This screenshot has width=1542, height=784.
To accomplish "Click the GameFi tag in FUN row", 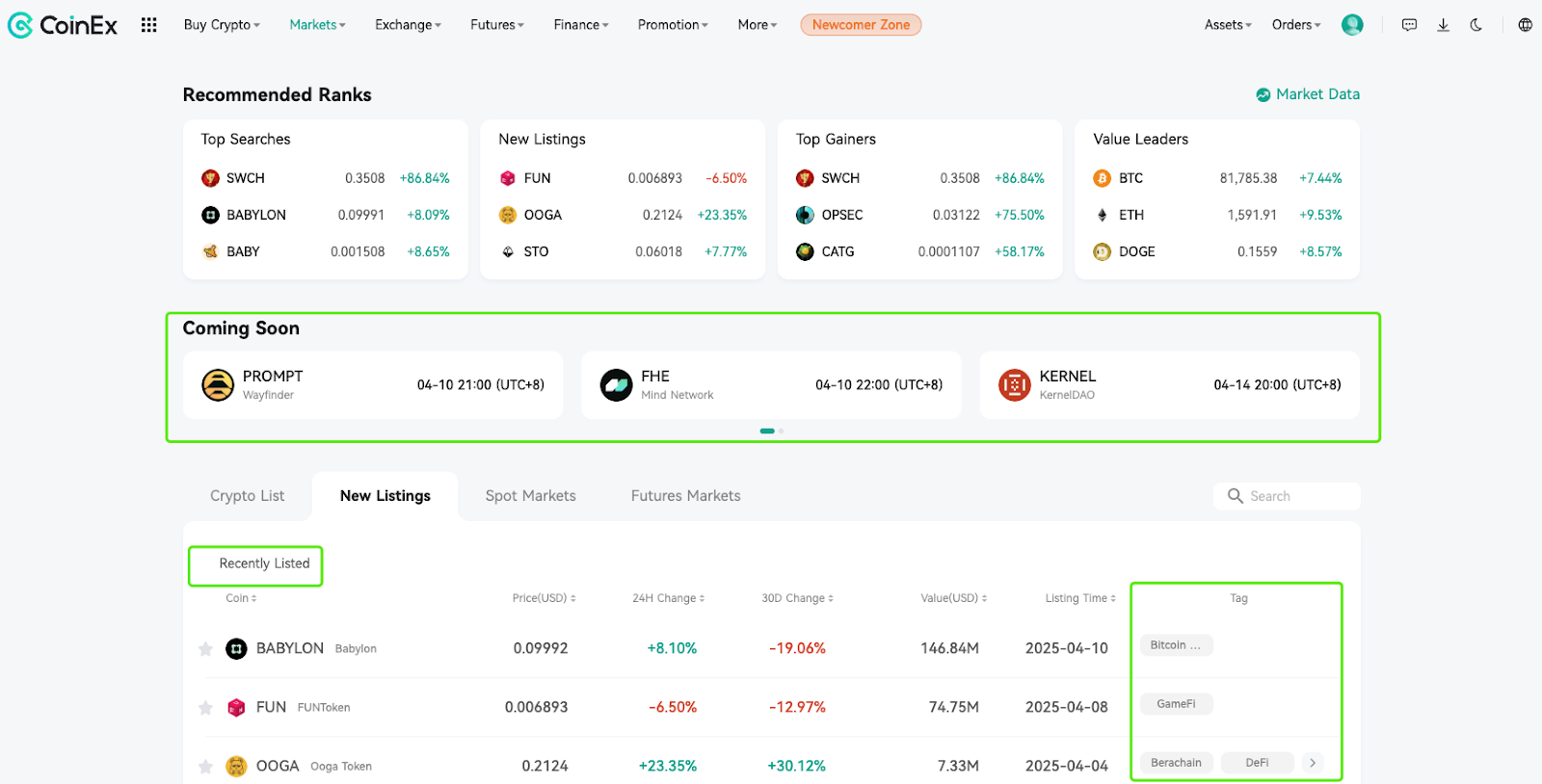I will (x=1176, y=704).
